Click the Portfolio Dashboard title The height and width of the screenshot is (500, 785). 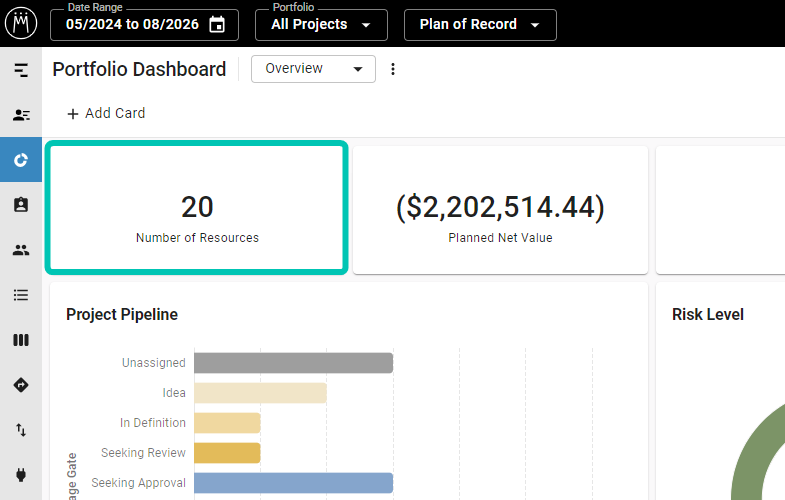[139, 69]
